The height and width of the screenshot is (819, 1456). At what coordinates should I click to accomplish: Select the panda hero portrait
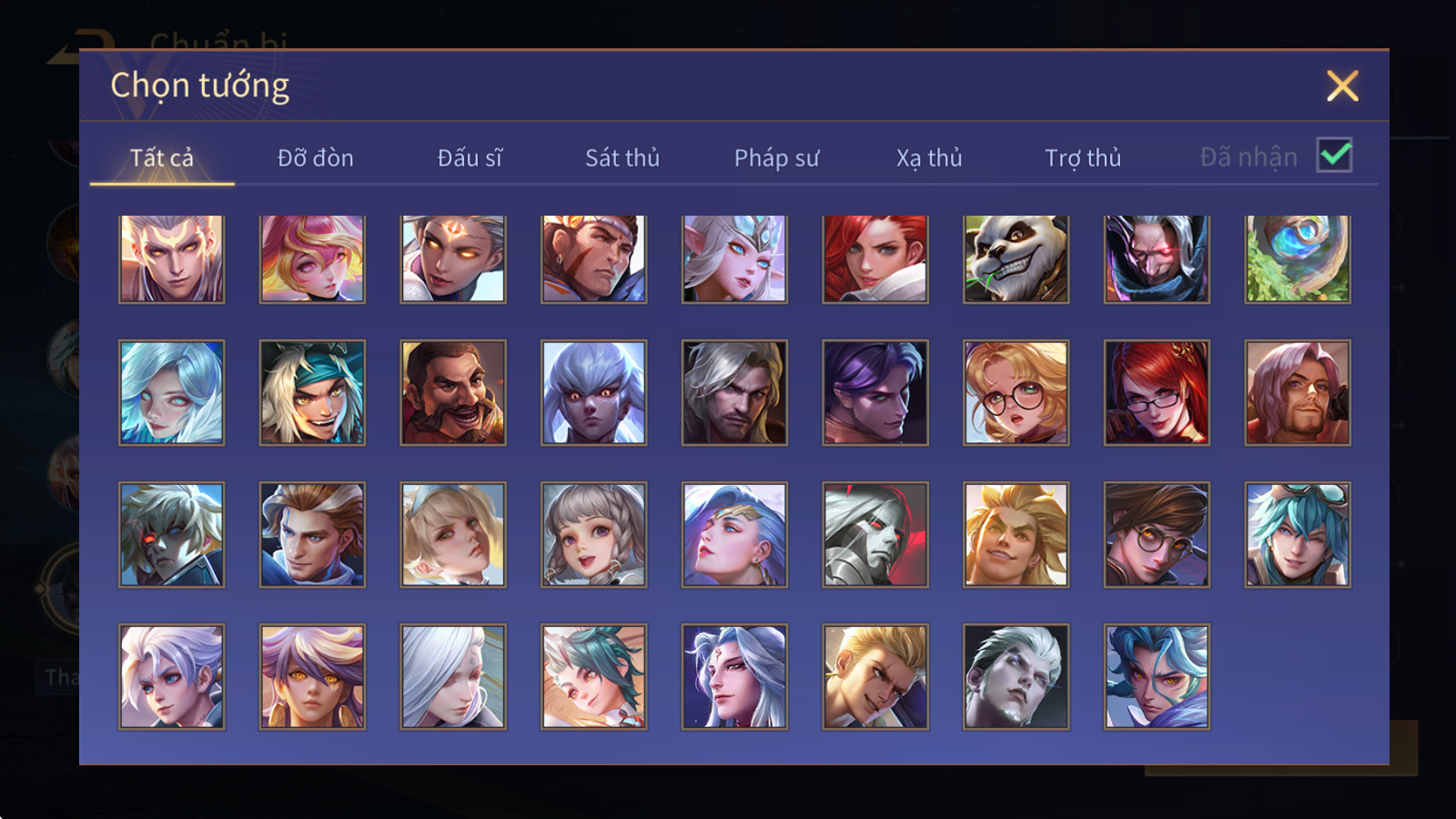1016,258
